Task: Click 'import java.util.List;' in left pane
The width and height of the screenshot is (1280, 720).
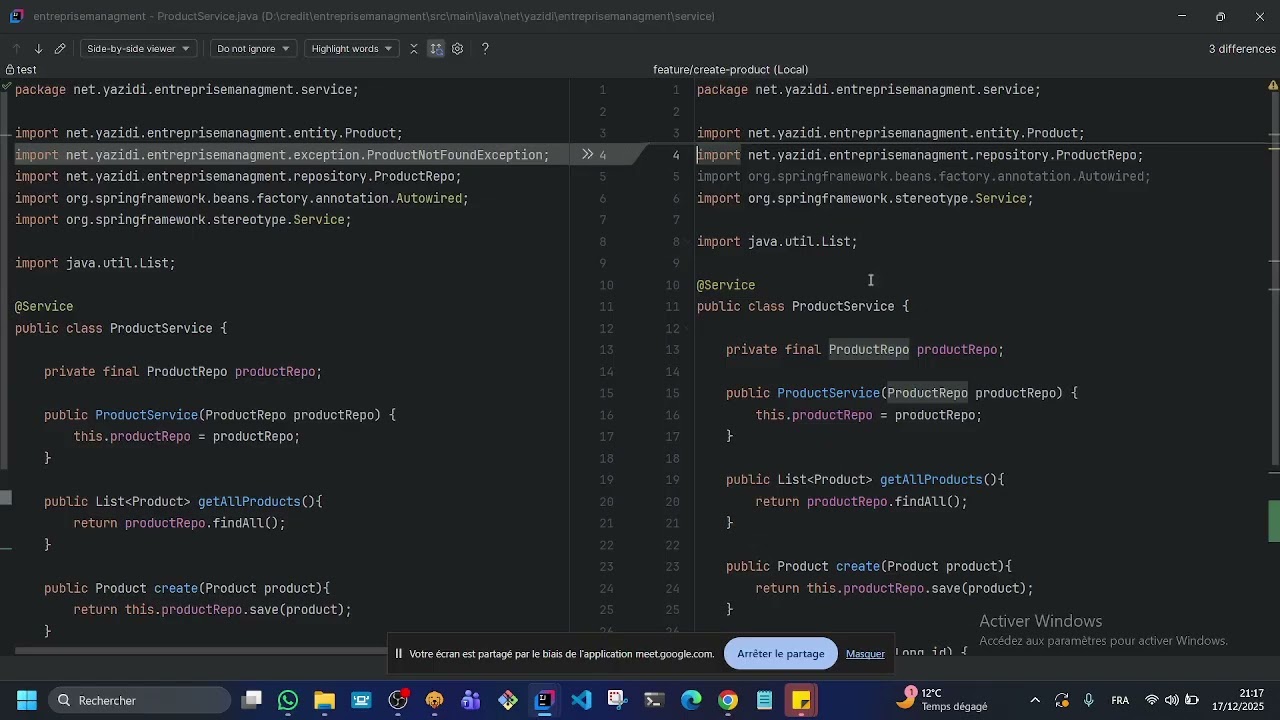Action: (95, 263)
